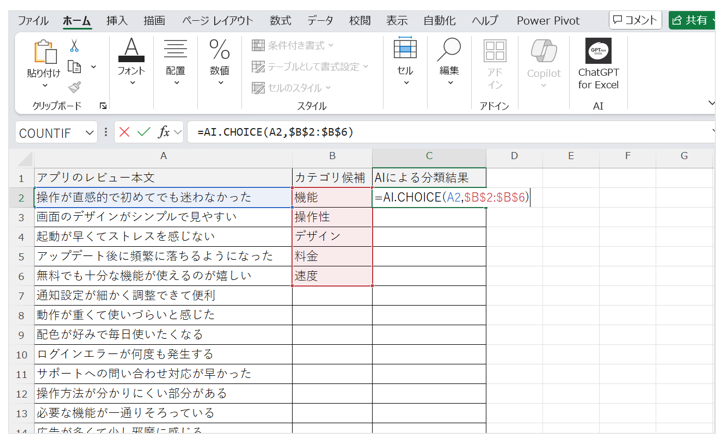Select category cell 料金

[x=332, y=256]
